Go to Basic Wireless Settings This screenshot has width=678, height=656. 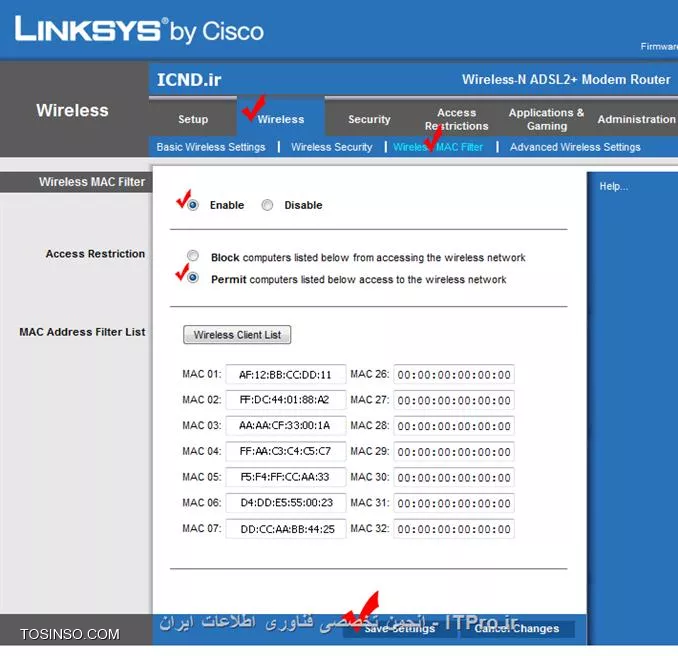[x=211, y=147]
